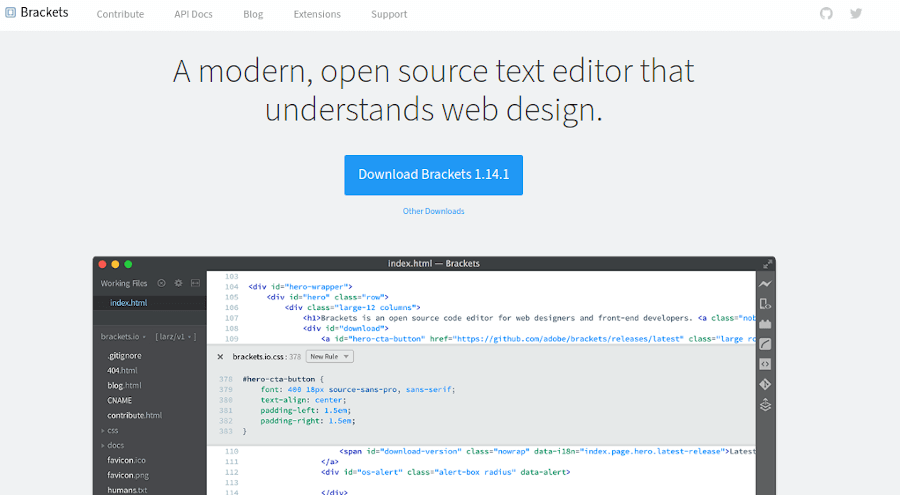Click the green maximize window dot
Viewport: 900px width, 495px height.
tap(129, 264)
